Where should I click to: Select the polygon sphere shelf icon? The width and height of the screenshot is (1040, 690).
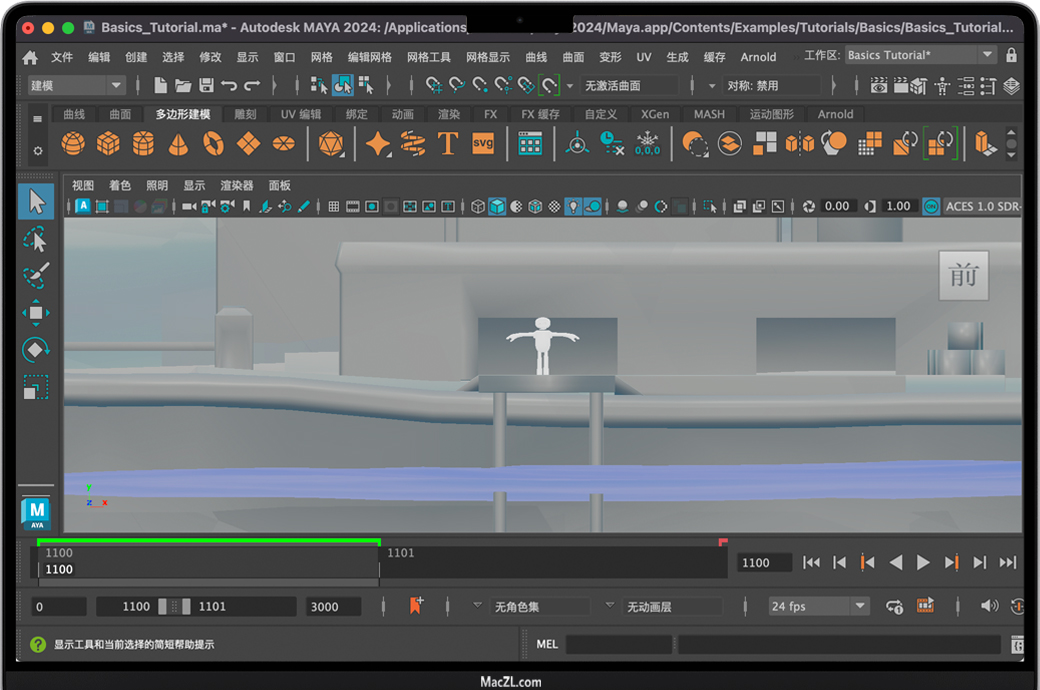tap(73, 144)
